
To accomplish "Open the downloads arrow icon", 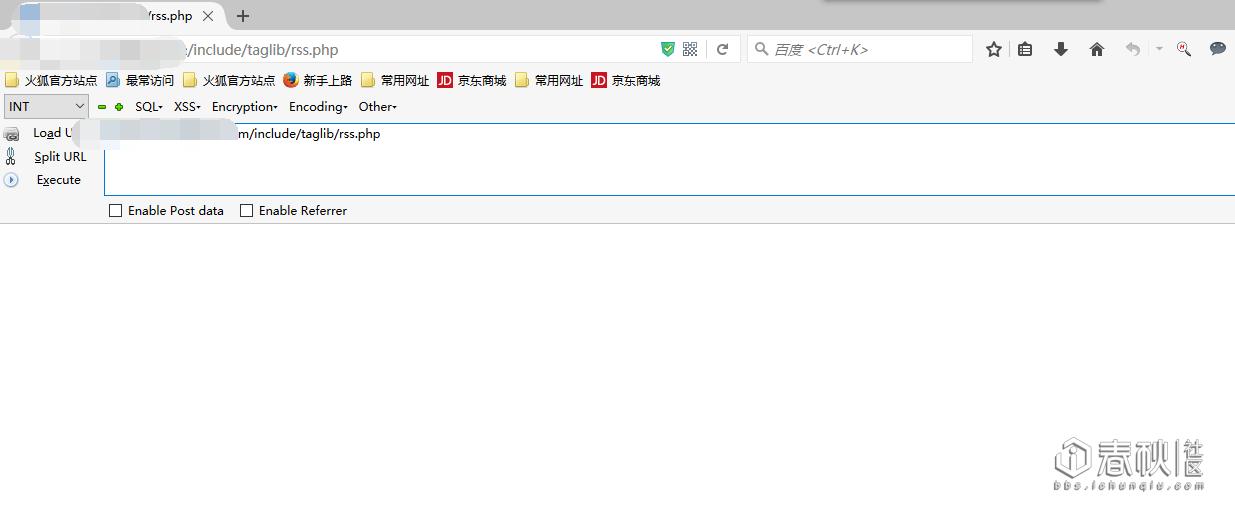I will [x=1061, y=49].
